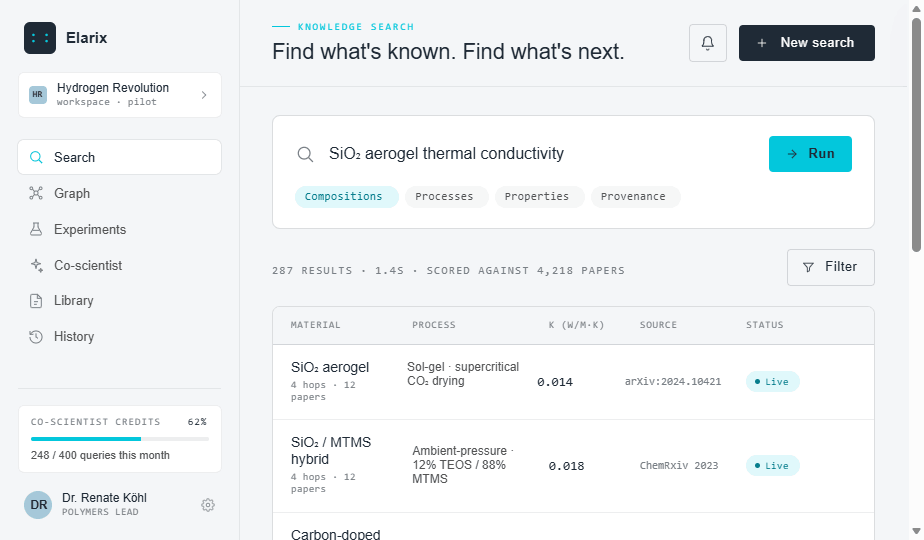Click the Elarix logo icon
Image resolution: width=924 pixels, height=540 pixels.
tap(40, 38)
